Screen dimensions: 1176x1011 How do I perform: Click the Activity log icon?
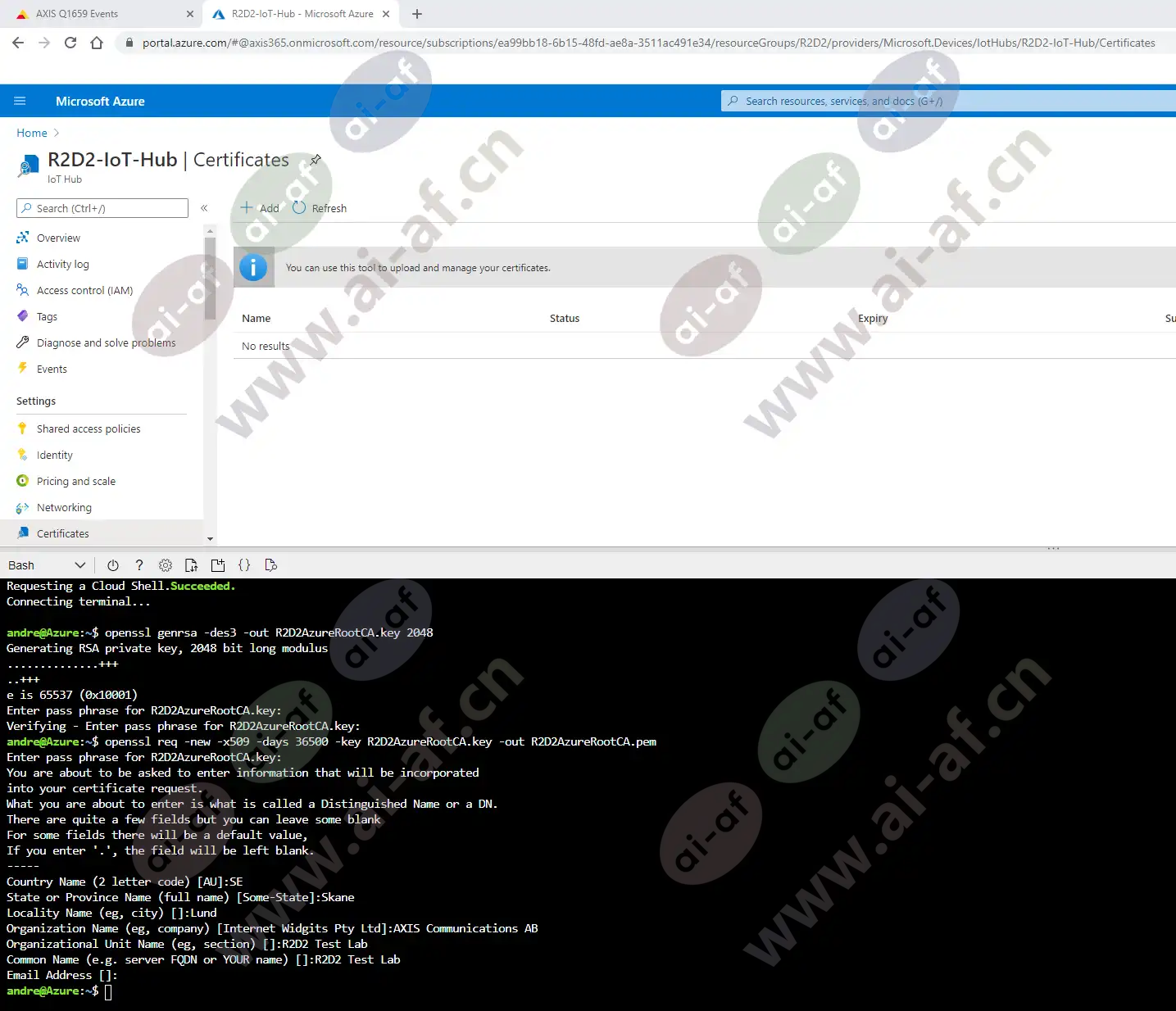(23, 264)
